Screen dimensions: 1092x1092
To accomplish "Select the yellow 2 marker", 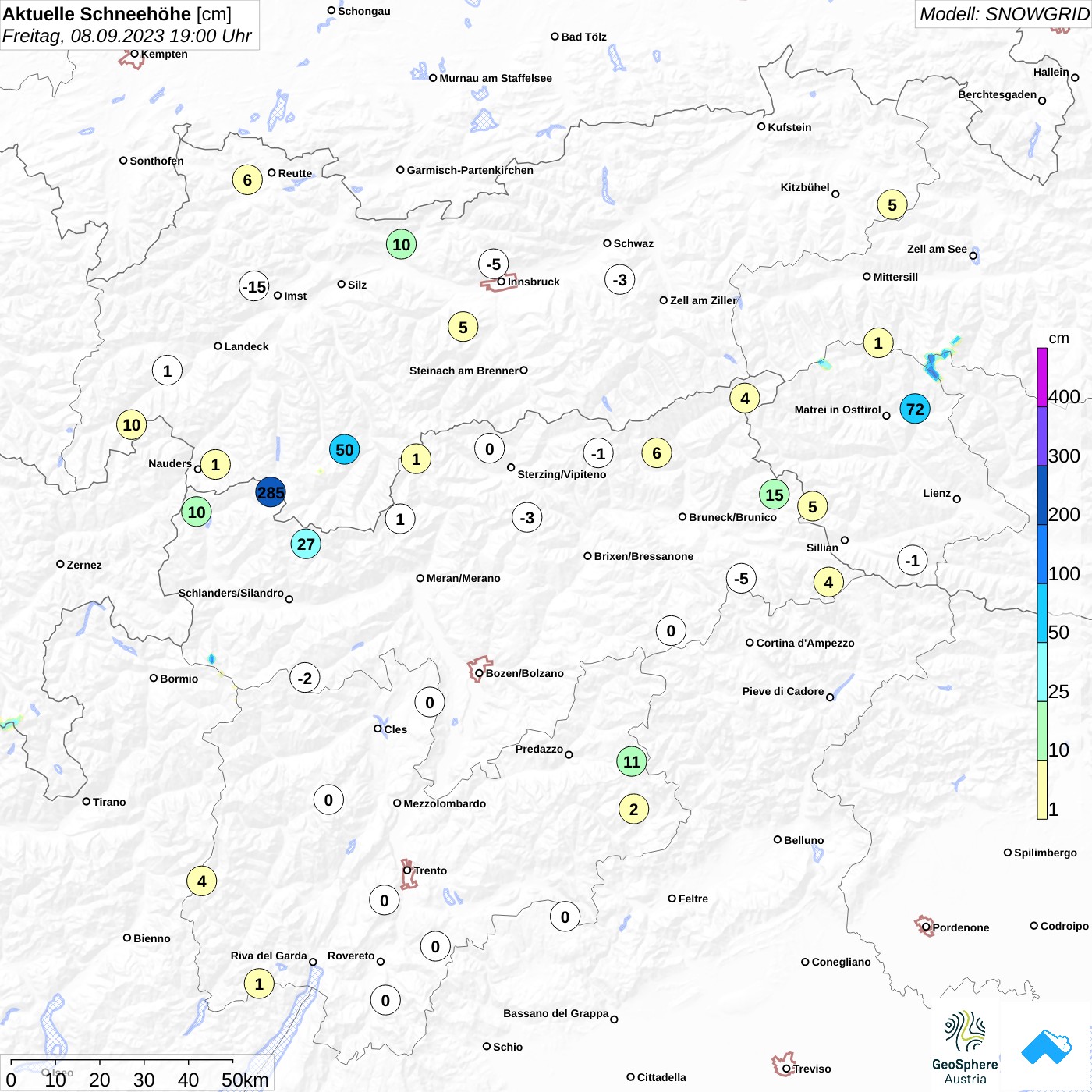I will (633, 809).
